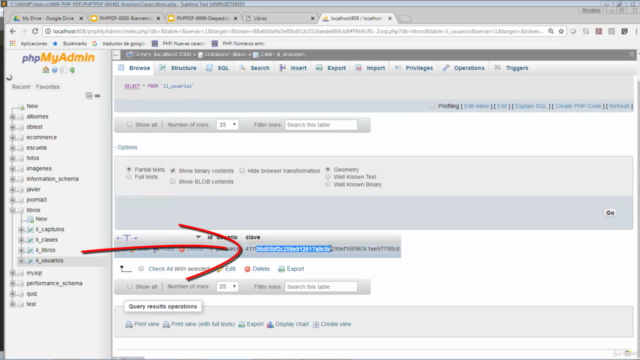
Task: Open the Search tab
Action: tap(254, 68)
